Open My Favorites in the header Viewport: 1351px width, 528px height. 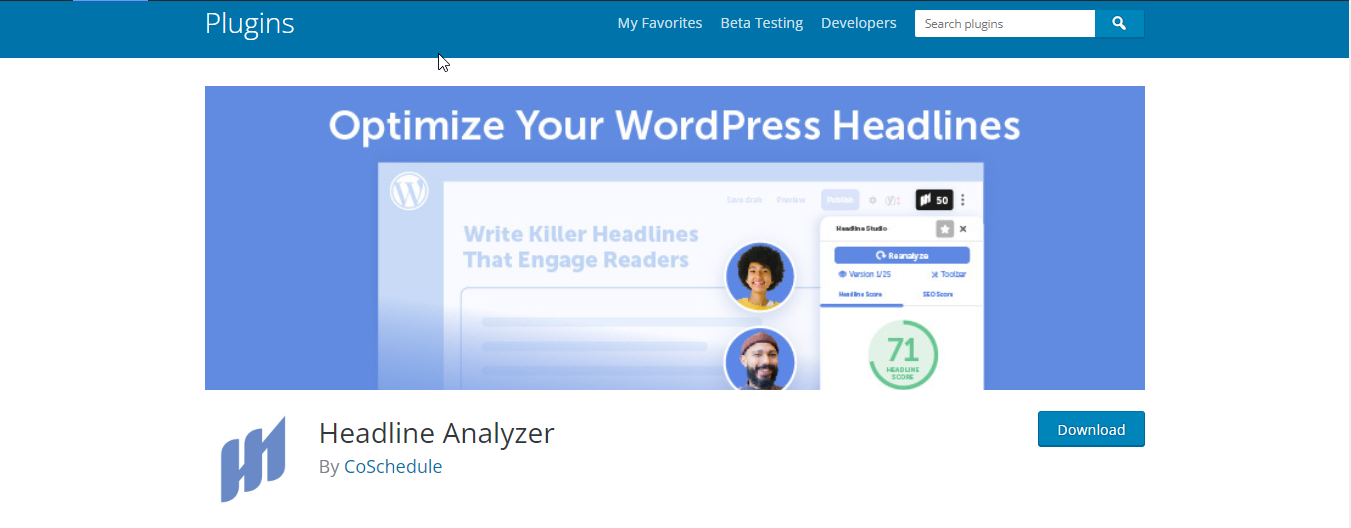[x=660, y=23]
